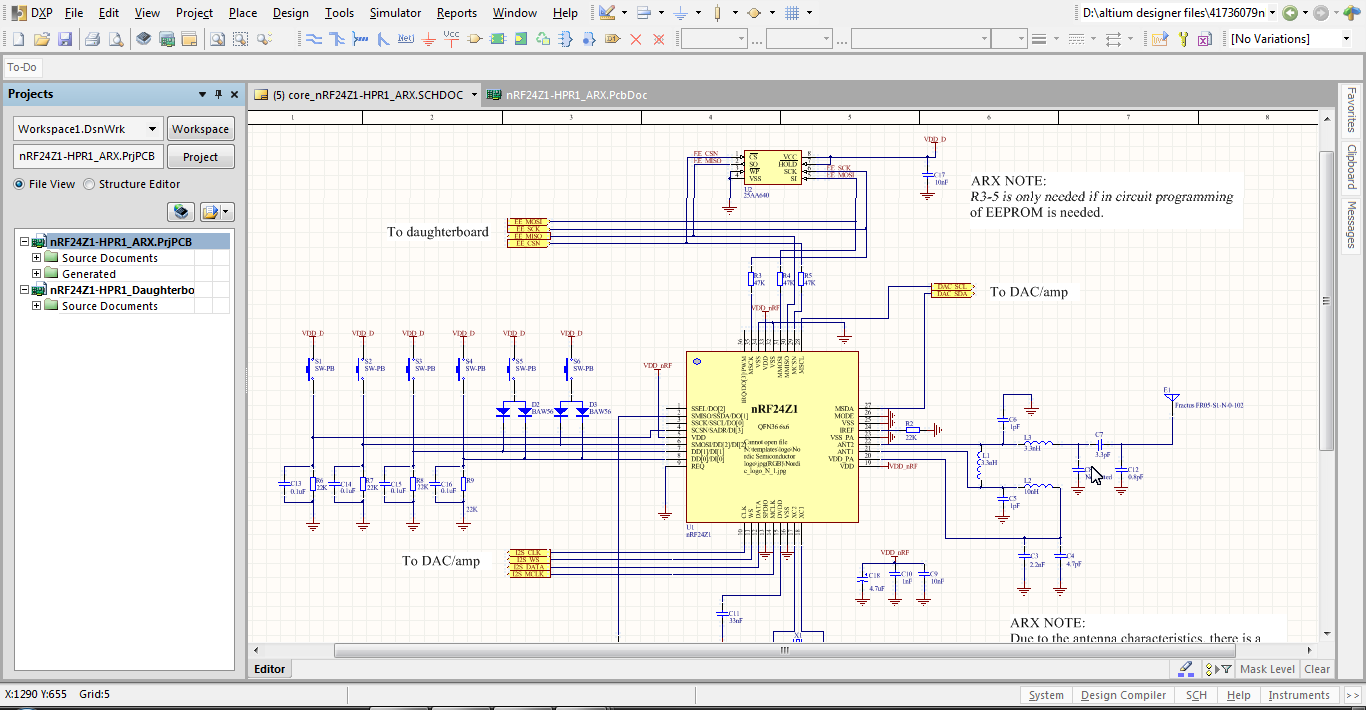1366x710 pixels.
Task: Click the Project button
Action: [200, 157]
